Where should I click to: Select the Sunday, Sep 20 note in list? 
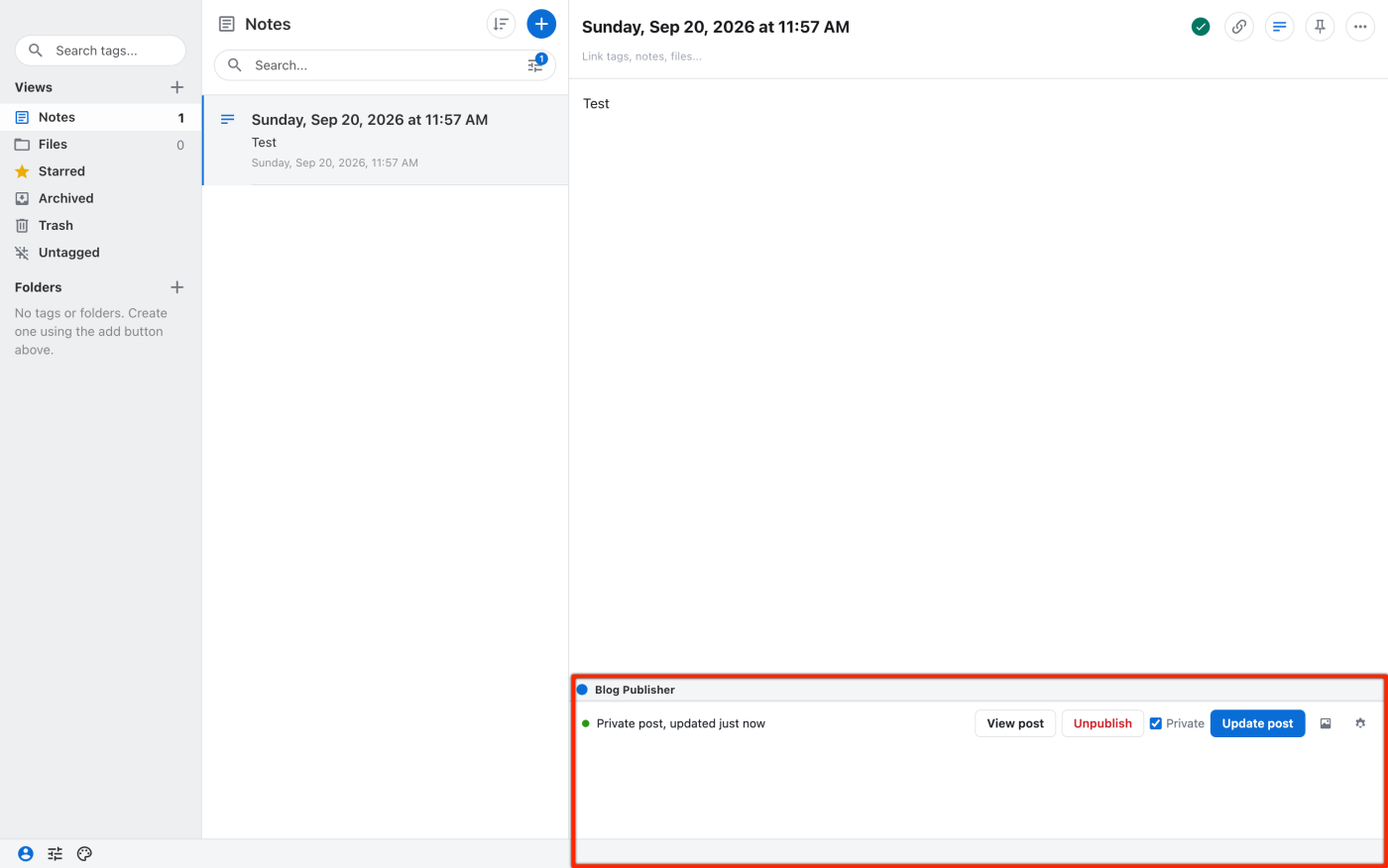click(386, 140)
